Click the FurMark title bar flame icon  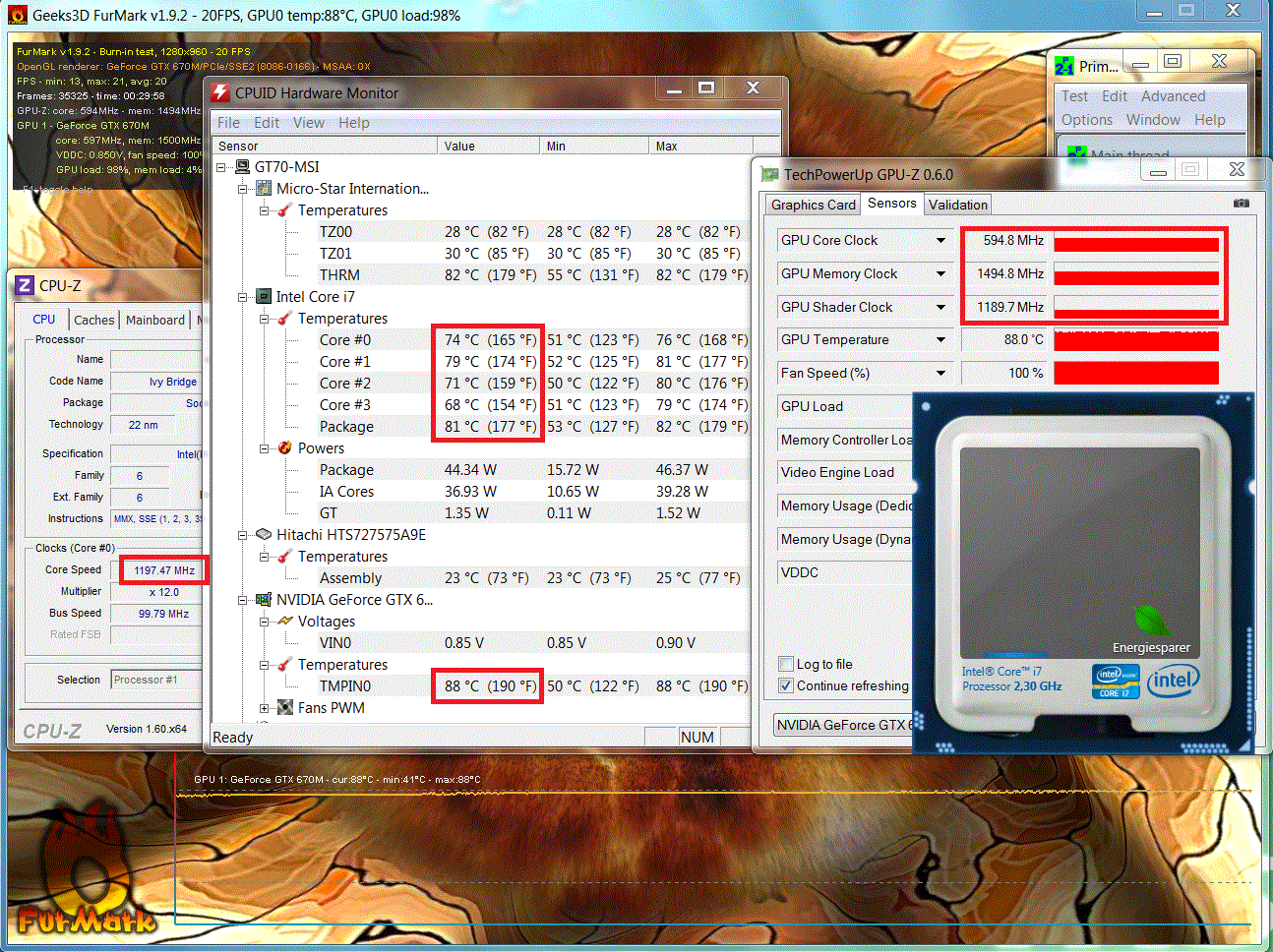coord(17,15)
